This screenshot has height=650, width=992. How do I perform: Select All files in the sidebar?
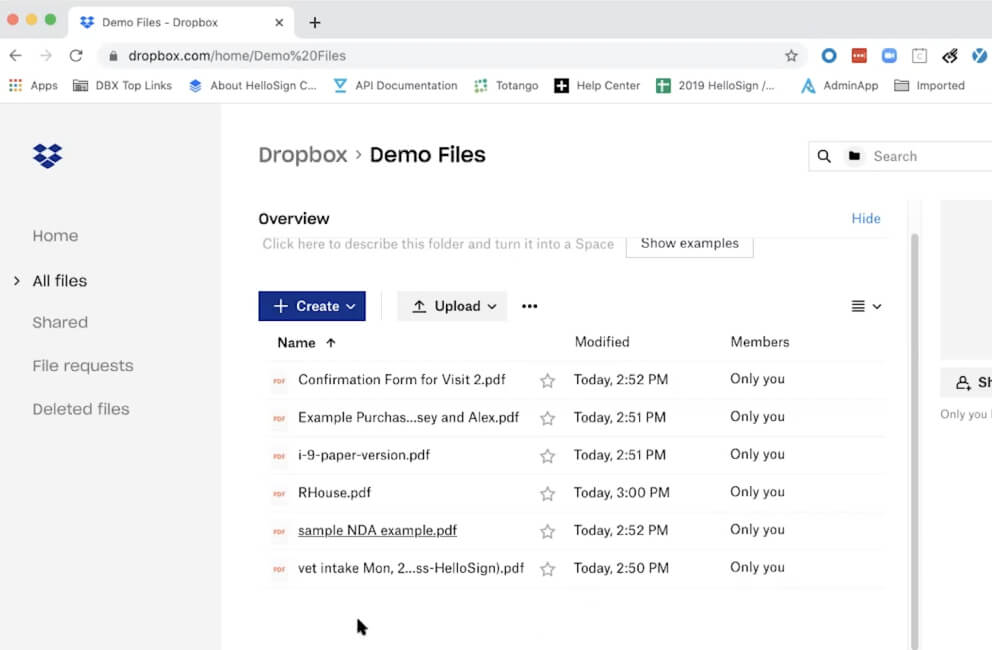(60, 280)
